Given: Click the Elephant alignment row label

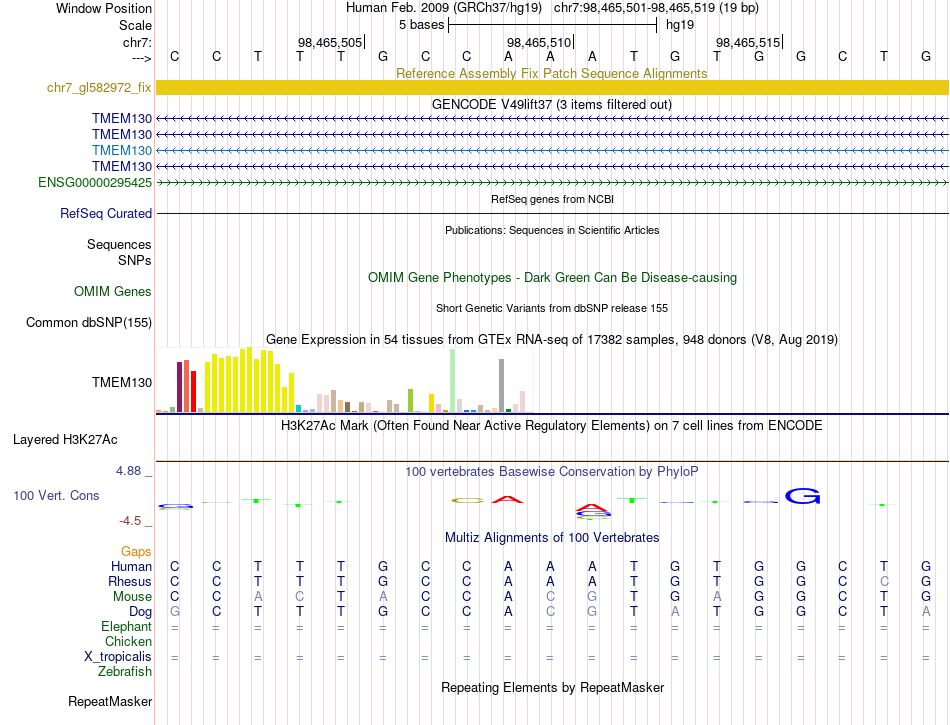Looking at the screenshot, I should [x=126, y=626].
